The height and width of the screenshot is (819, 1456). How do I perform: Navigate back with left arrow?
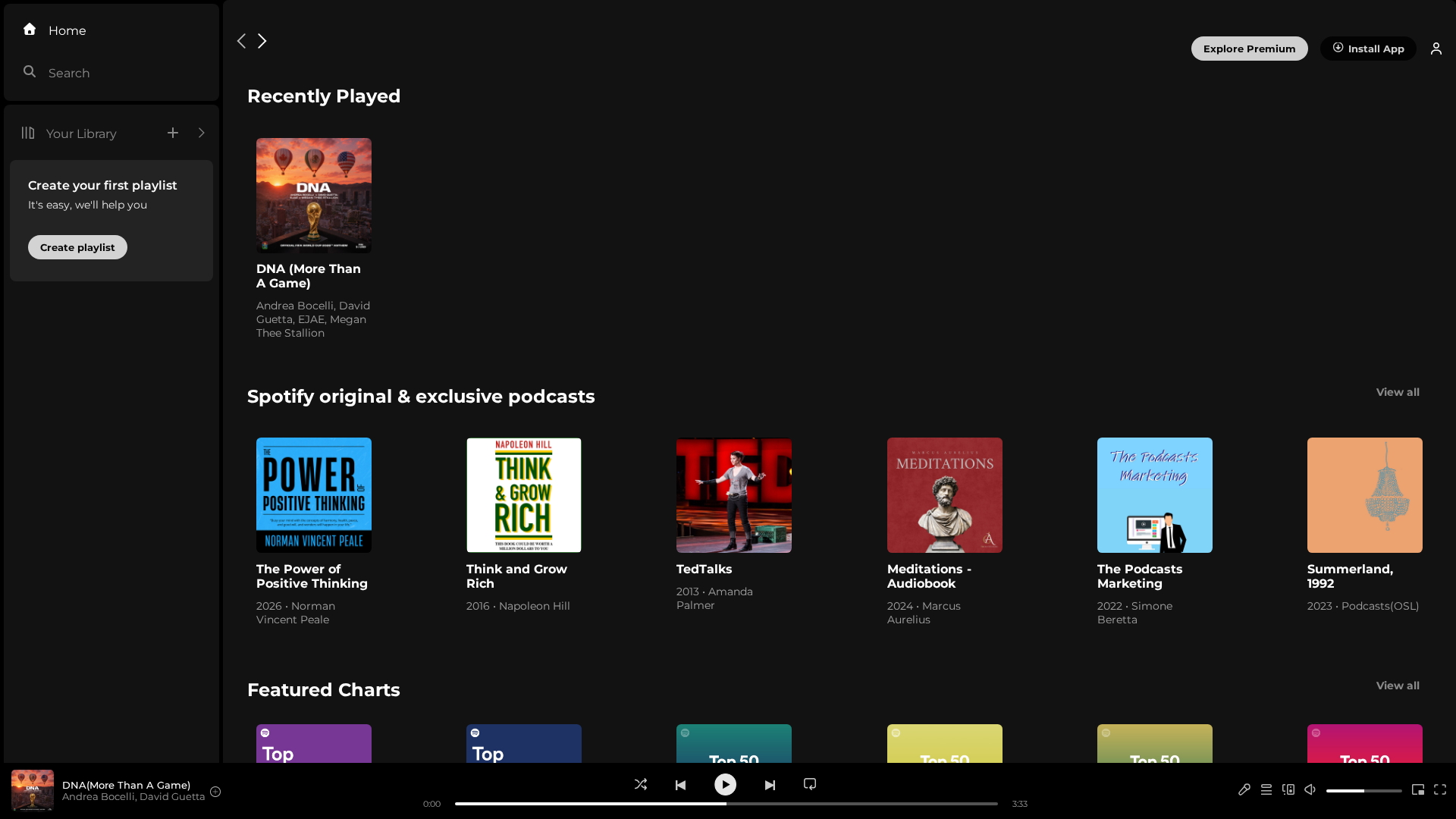click(x=241, y=41)
